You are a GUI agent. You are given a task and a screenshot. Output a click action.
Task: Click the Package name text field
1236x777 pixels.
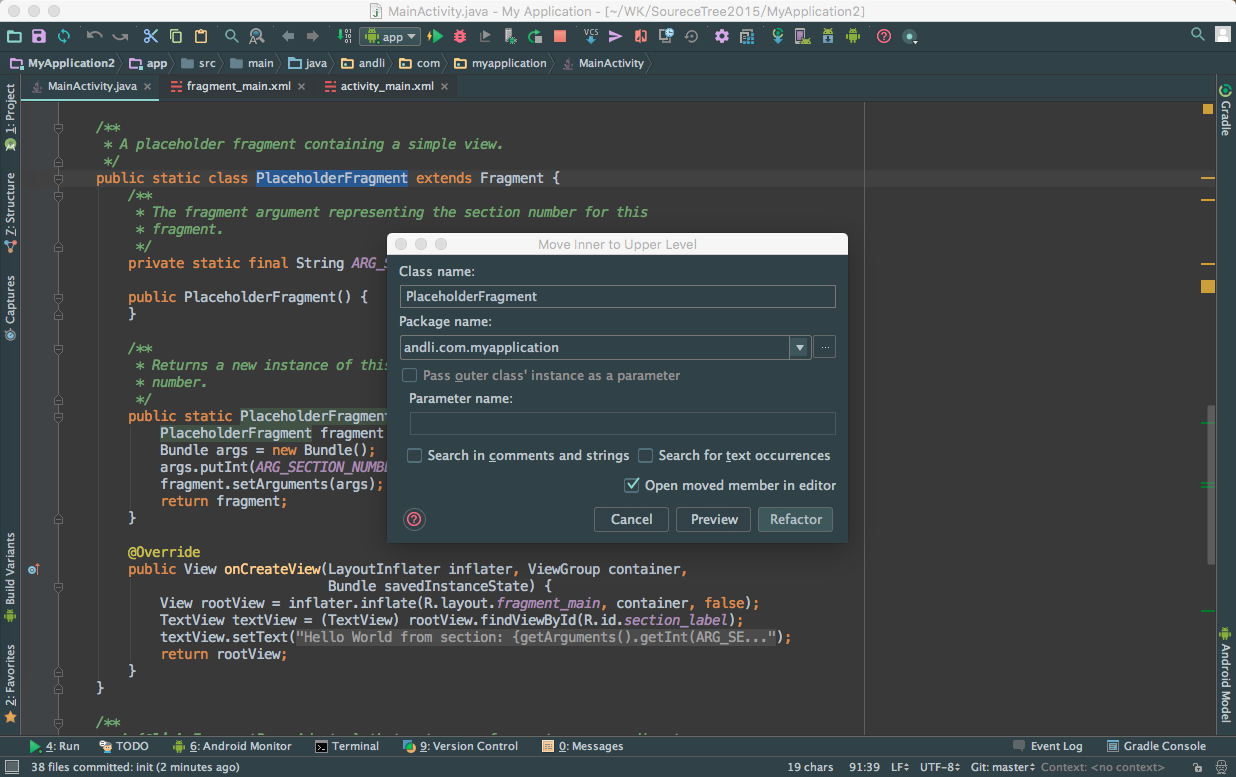[x=595, y=348]
